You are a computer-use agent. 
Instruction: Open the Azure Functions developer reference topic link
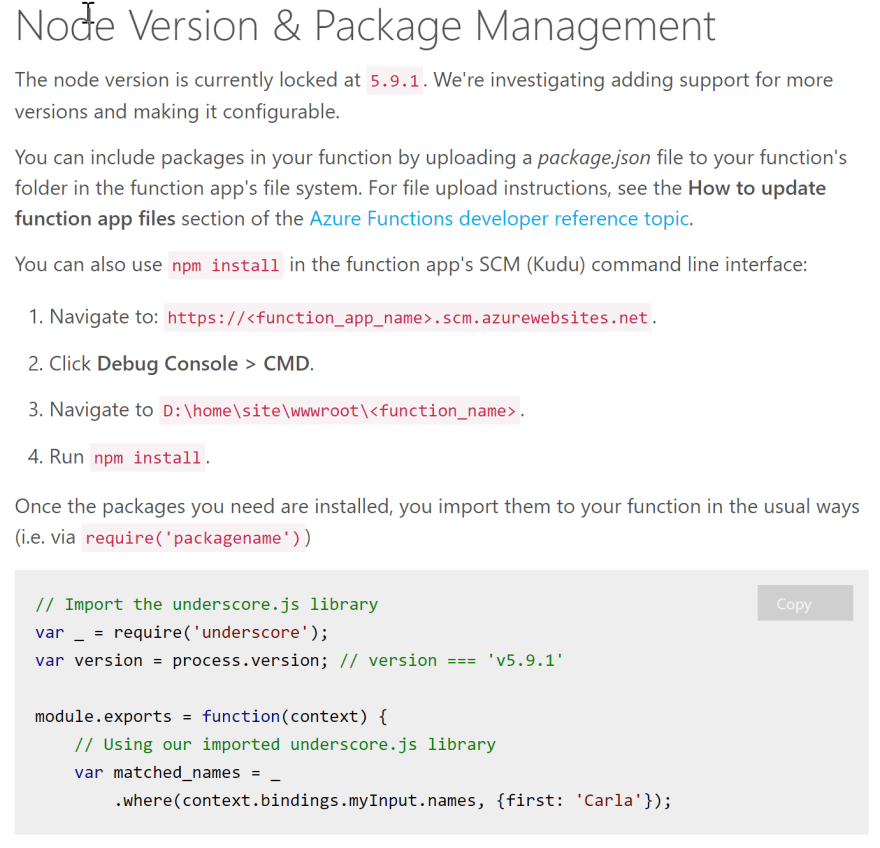coord(499,218)
